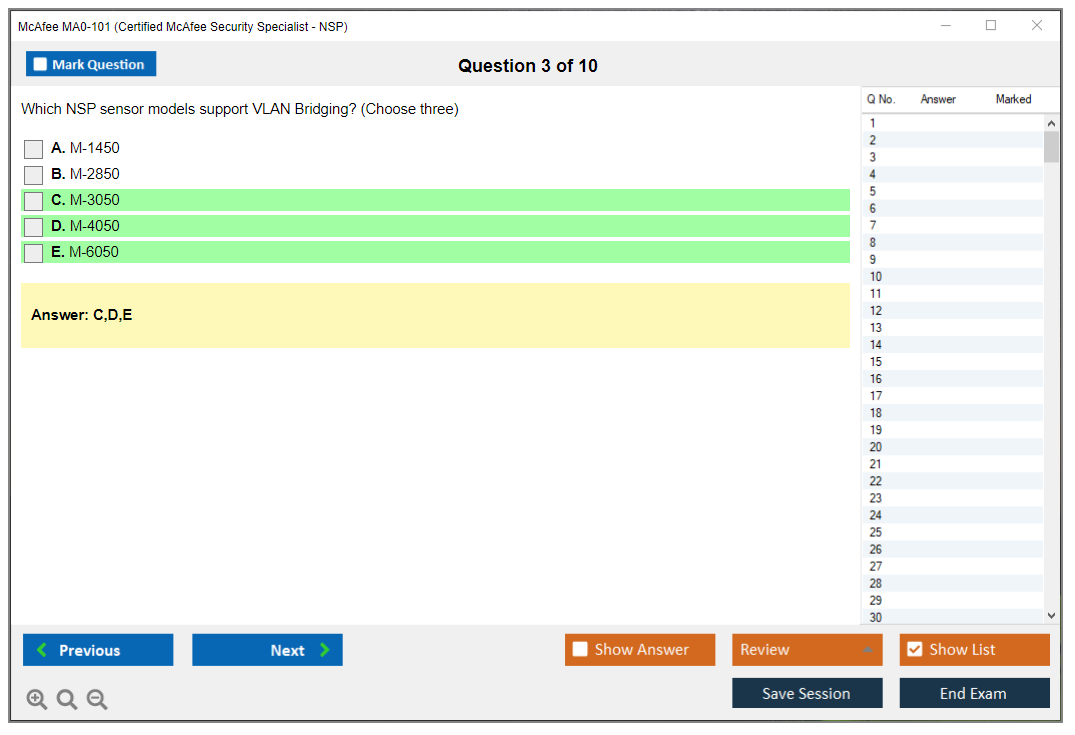Check answer option A. M-1450

34,149
